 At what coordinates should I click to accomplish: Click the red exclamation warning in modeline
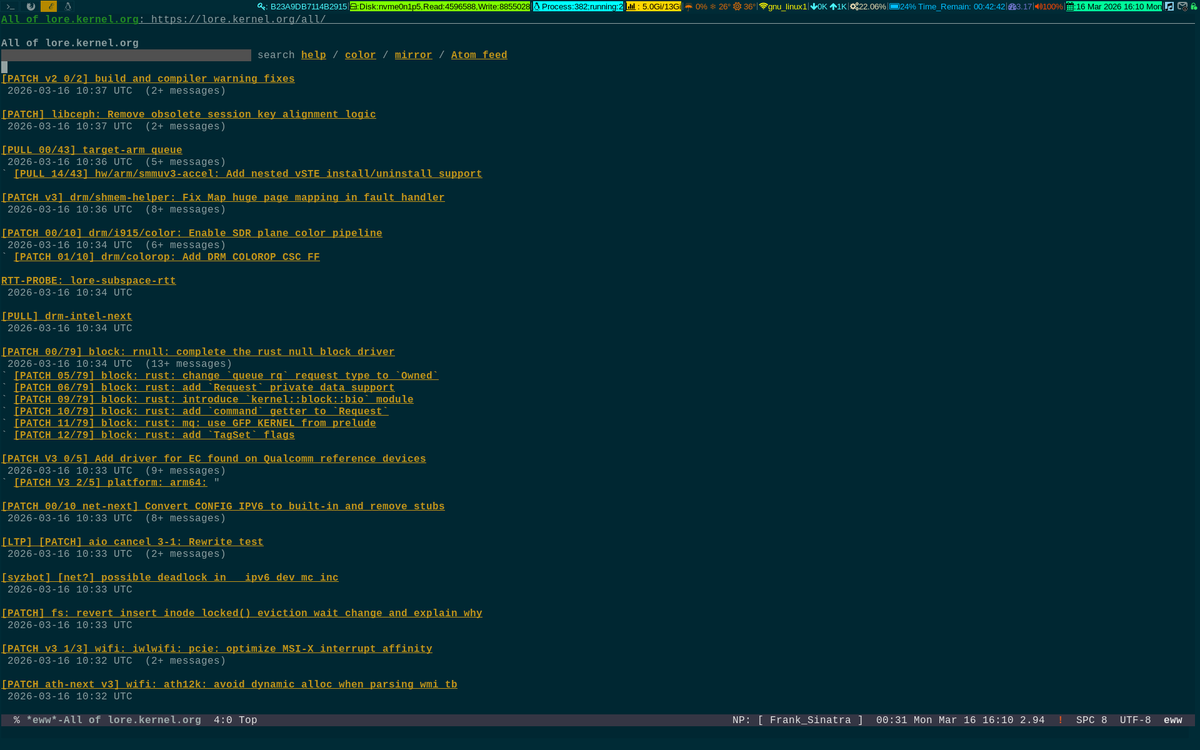(1060, 720)
